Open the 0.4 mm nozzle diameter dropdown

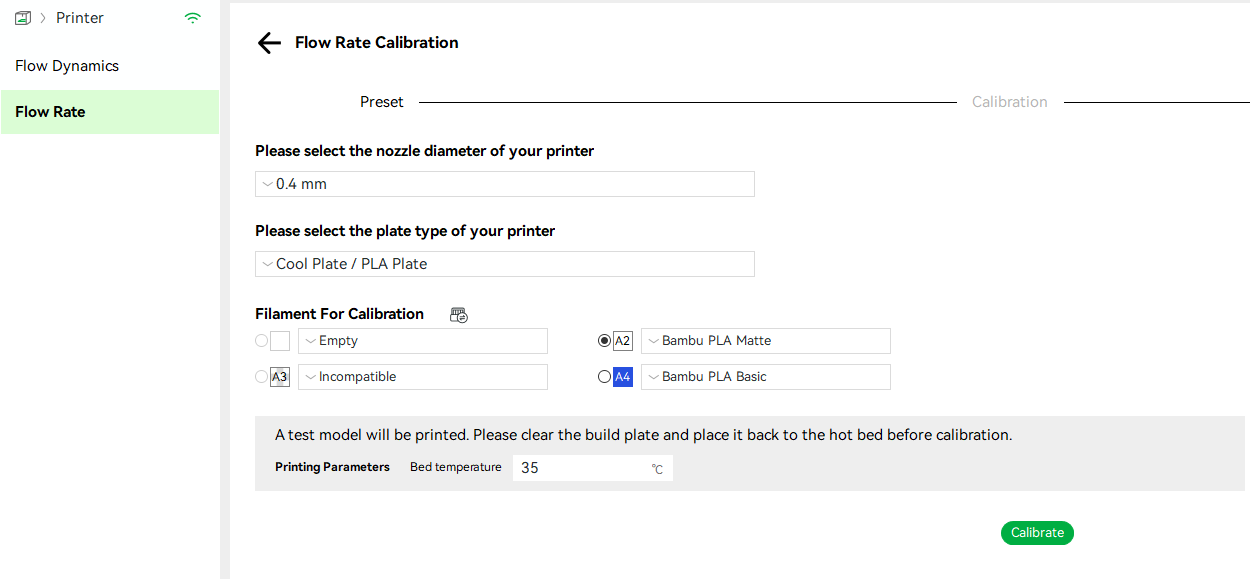click(x=505, y=184)
